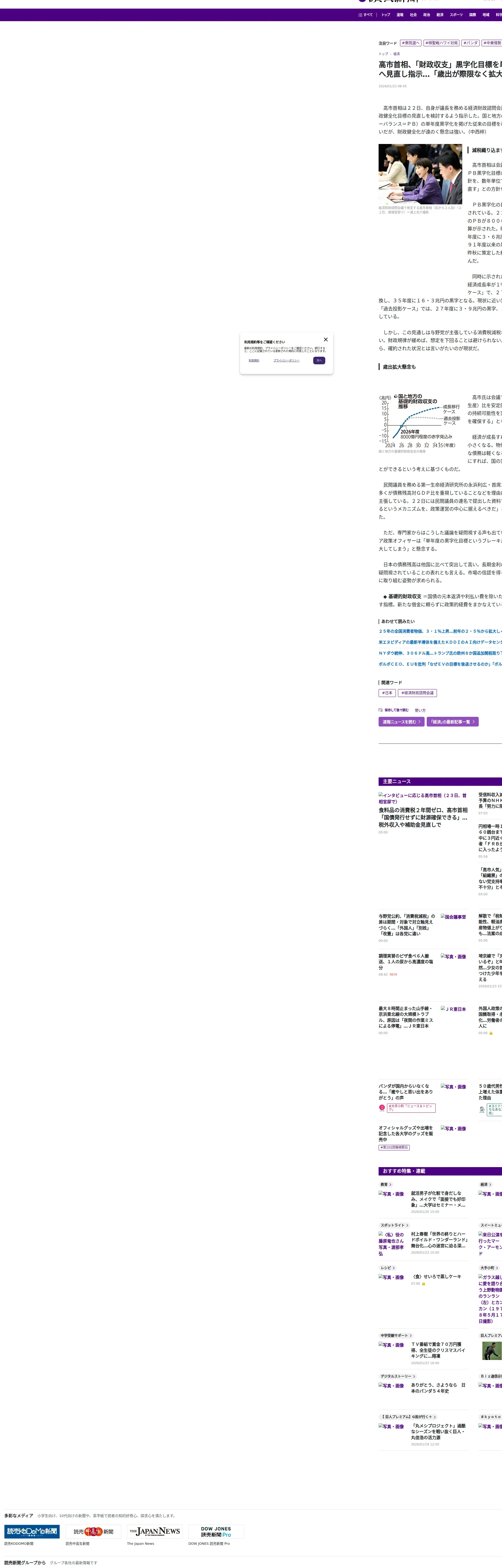The height and width of the screenshot is (1568, 502).
Task: Select the スポーツ navigation tab
Action: coord(456,15)
